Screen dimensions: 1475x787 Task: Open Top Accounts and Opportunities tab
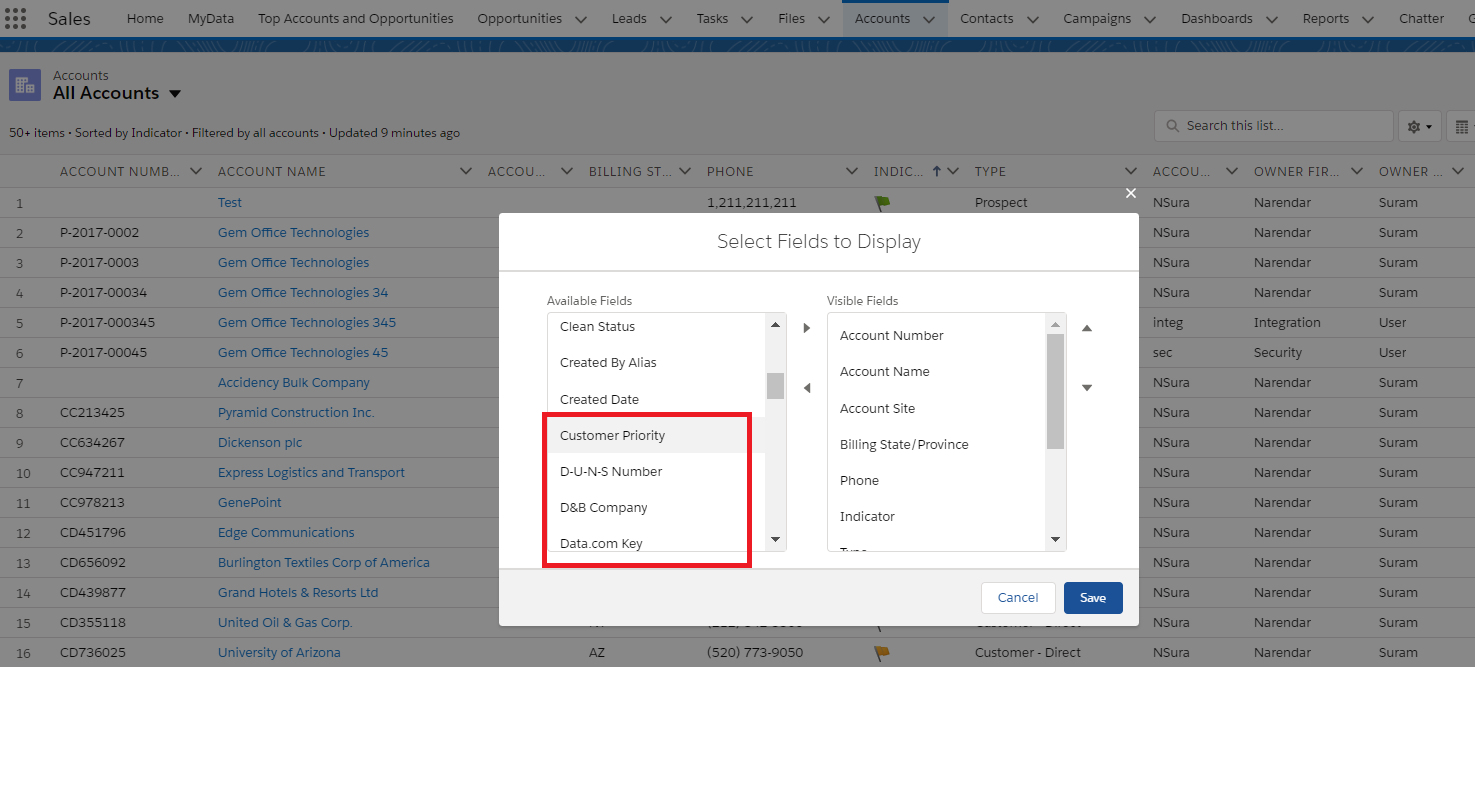tap(355, 19)
